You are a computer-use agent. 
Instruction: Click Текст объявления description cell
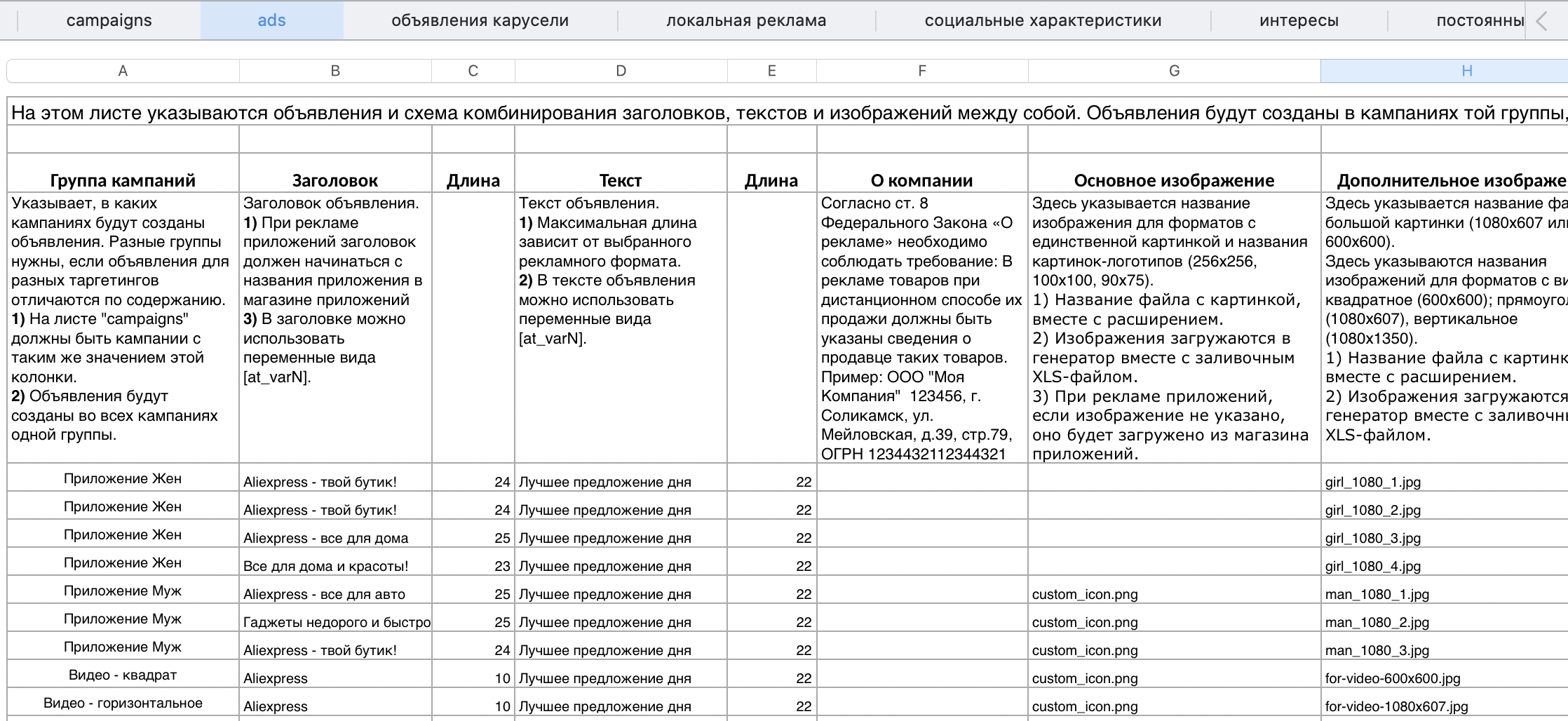[621, 328]
